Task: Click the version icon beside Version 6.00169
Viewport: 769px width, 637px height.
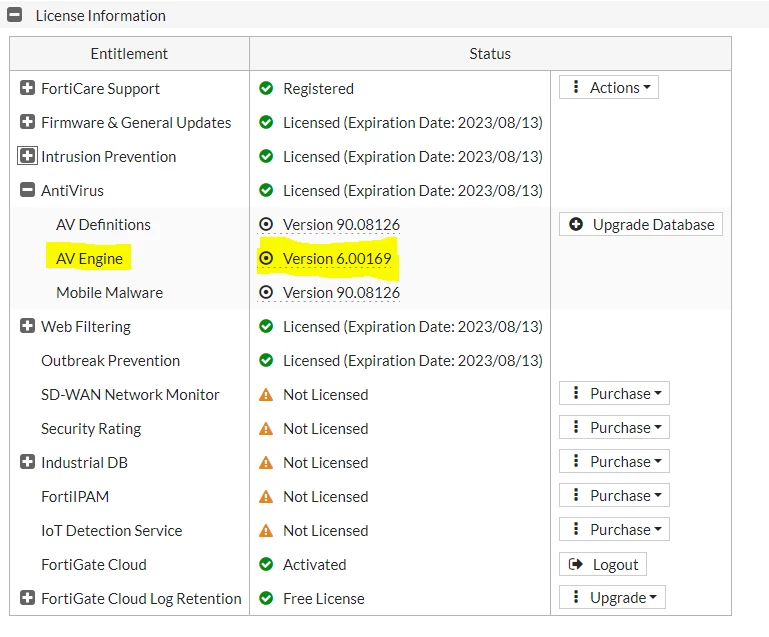Action: (x=266, y=258)
